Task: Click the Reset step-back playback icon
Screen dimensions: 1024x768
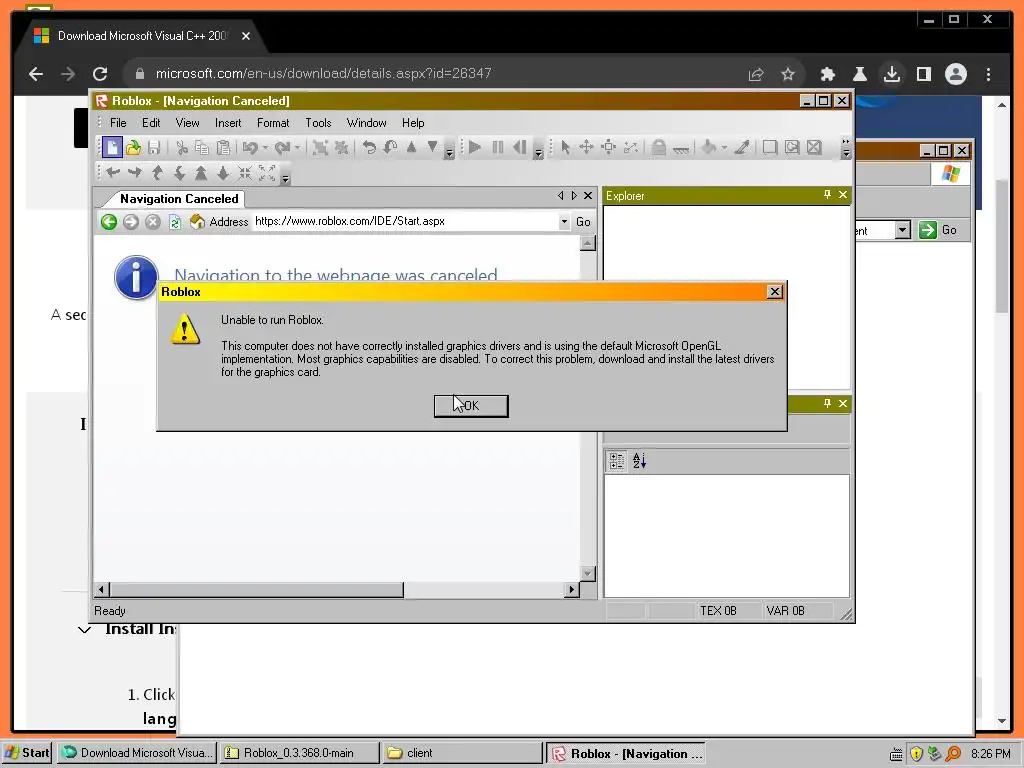Action: pos(520,148)
